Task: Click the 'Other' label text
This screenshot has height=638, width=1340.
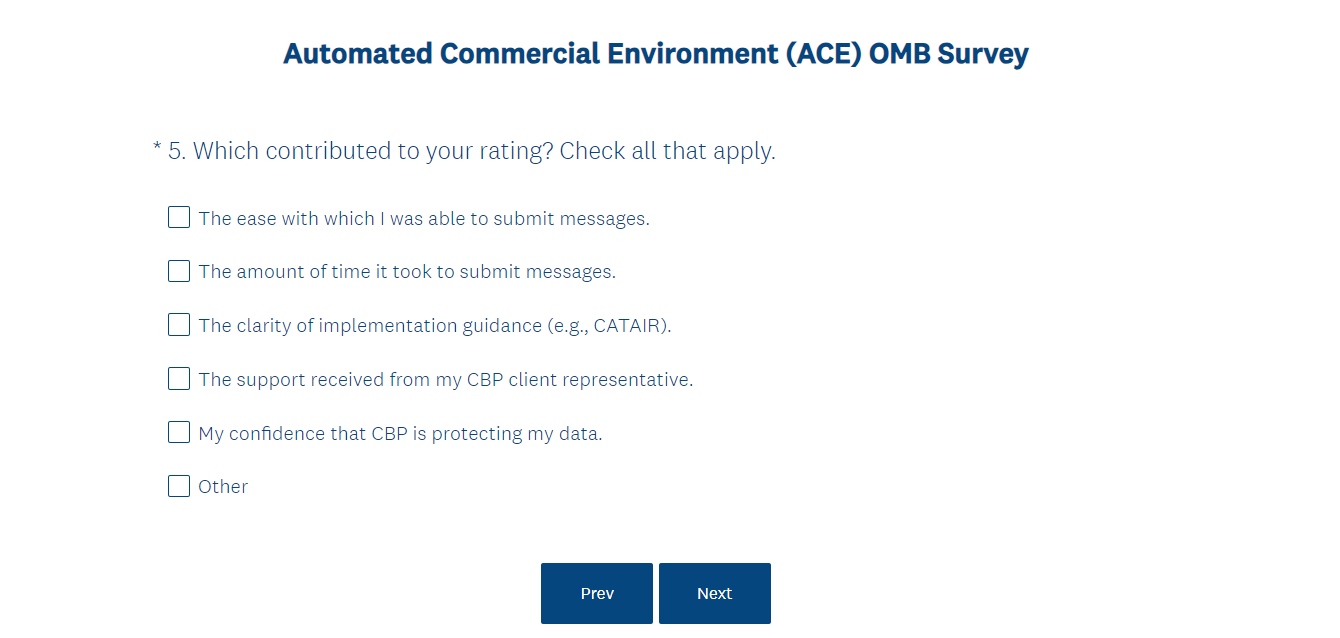Action: [223, 487]
